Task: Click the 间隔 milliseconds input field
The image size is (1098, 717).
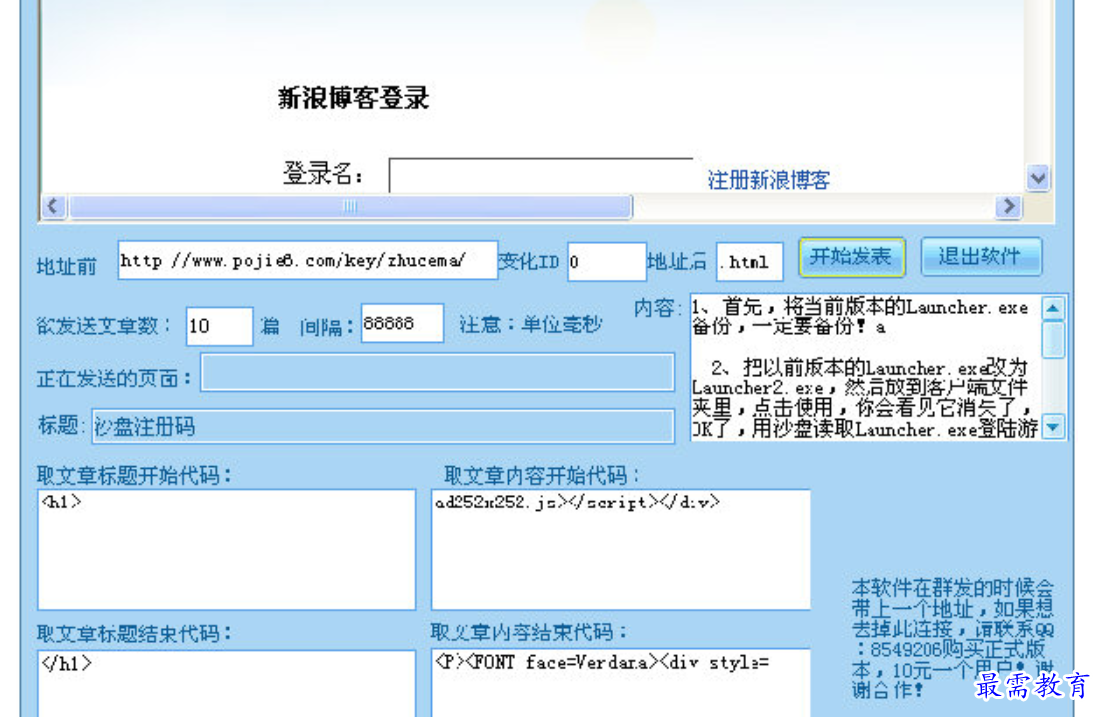Action: pos(402,323)
